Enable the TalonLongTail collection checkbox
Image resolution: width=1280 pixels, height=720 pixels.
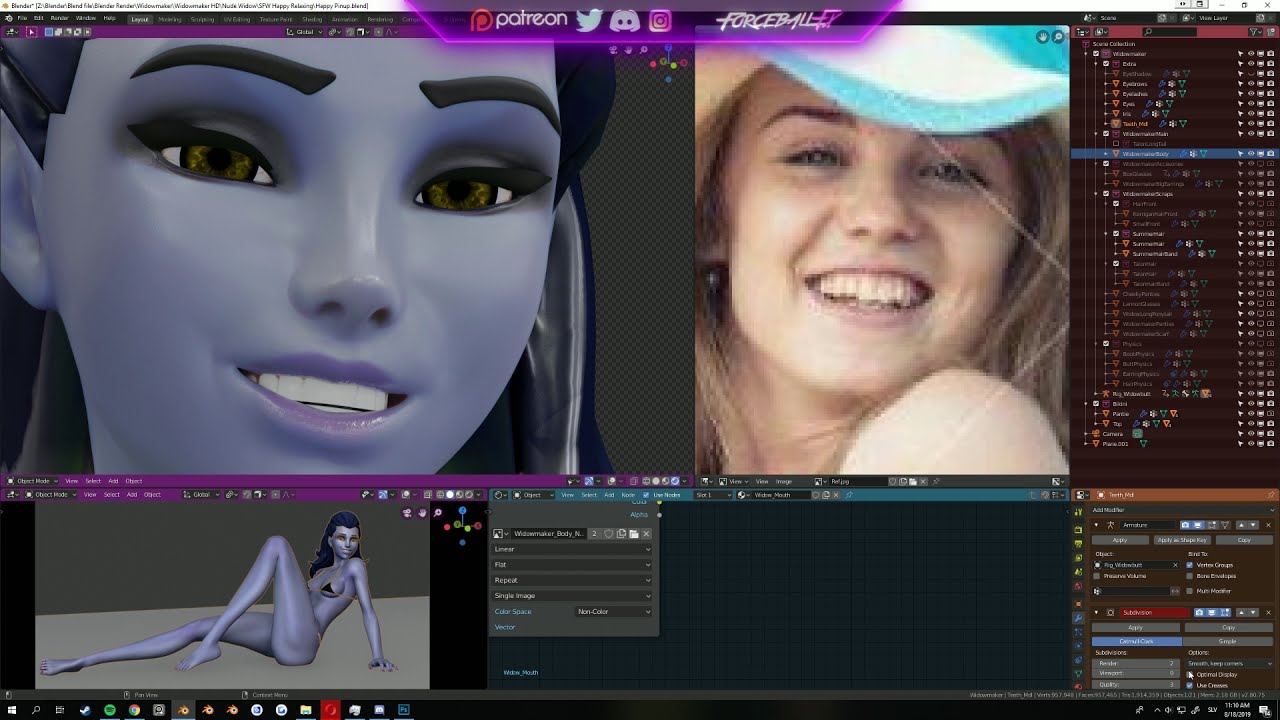(1116, 144)
